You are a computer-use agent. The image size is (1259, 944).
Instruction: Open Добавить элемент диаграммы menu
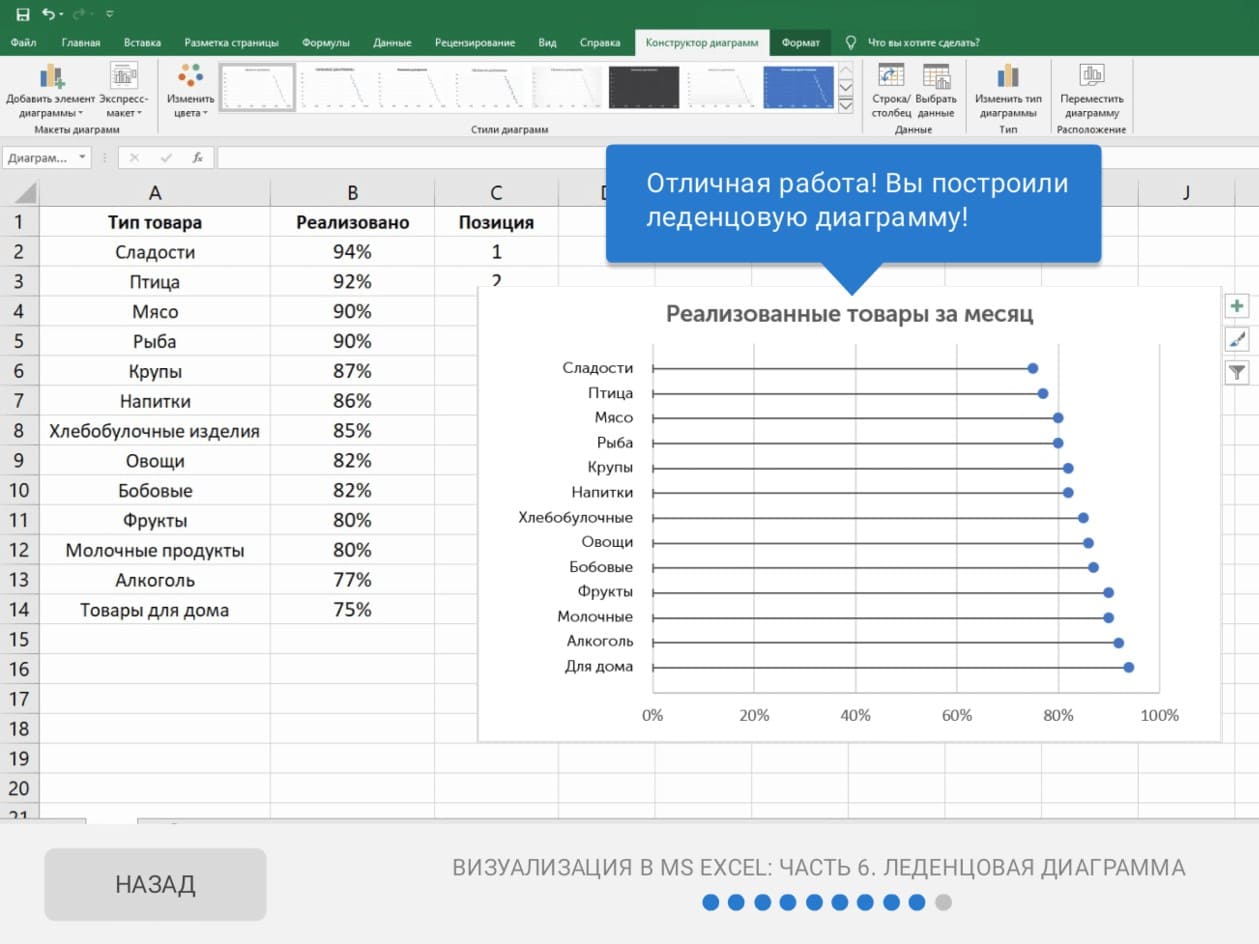51,91
